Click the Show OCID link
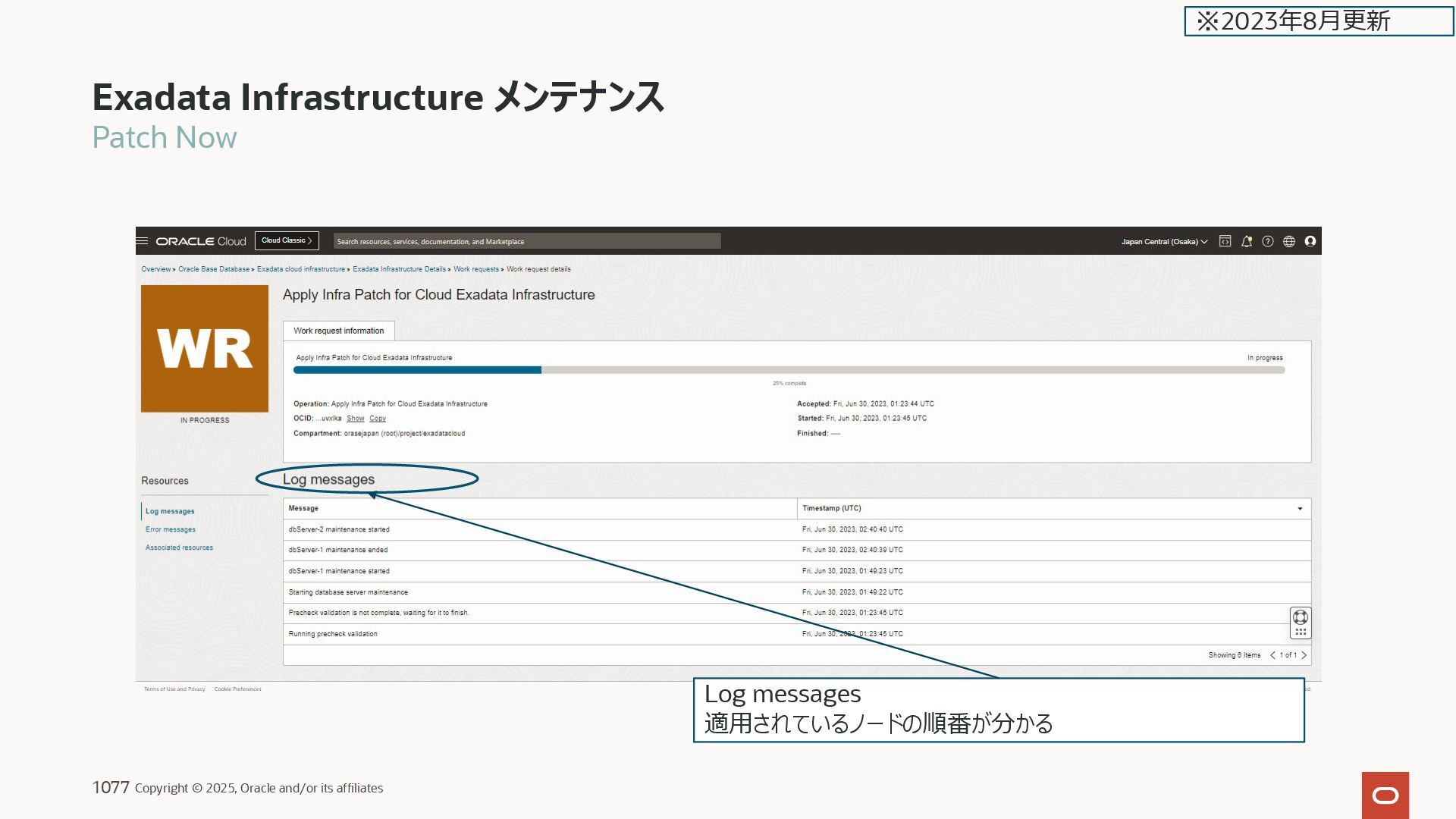 355,419
